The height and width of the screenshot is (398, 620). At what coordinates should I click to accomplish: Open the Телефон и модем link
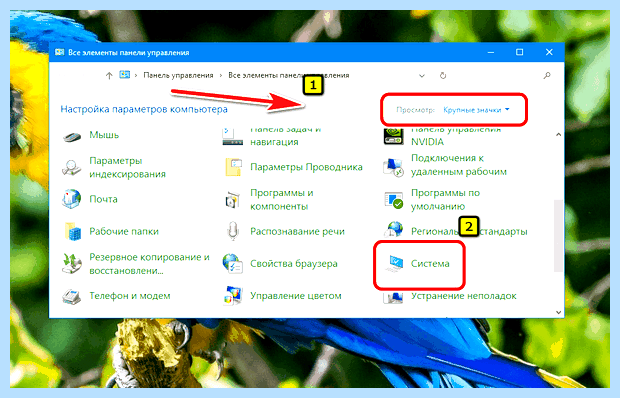click(x=130, y=296)
